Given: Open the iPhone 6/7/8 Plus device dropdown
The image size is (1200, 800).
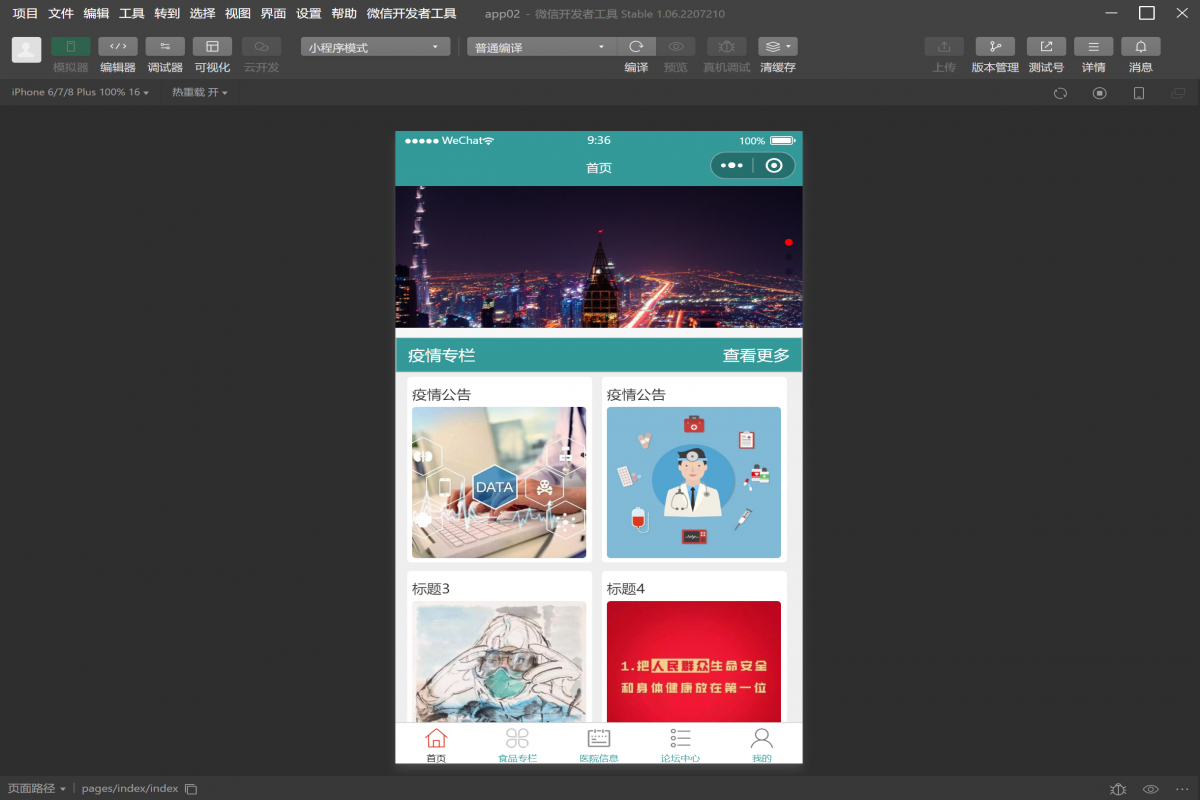Looking at the screenshot, I should (x=80, y=92).
